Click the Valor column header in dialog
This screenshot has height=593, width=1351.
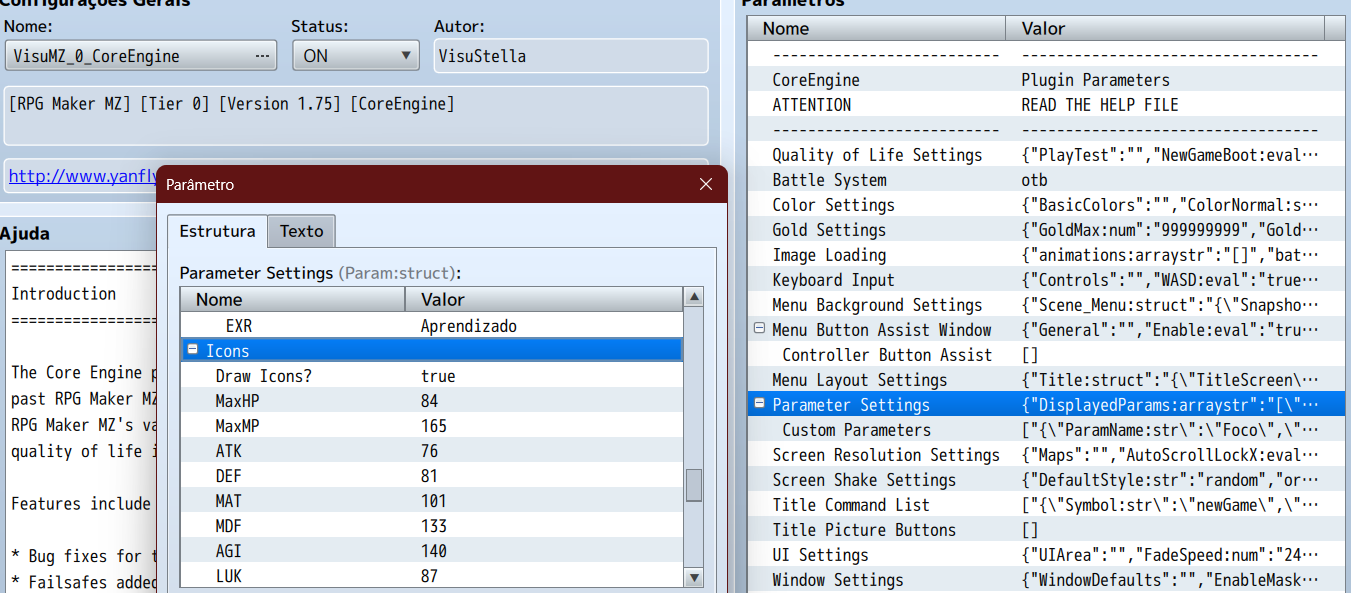[x=544, y=299]
